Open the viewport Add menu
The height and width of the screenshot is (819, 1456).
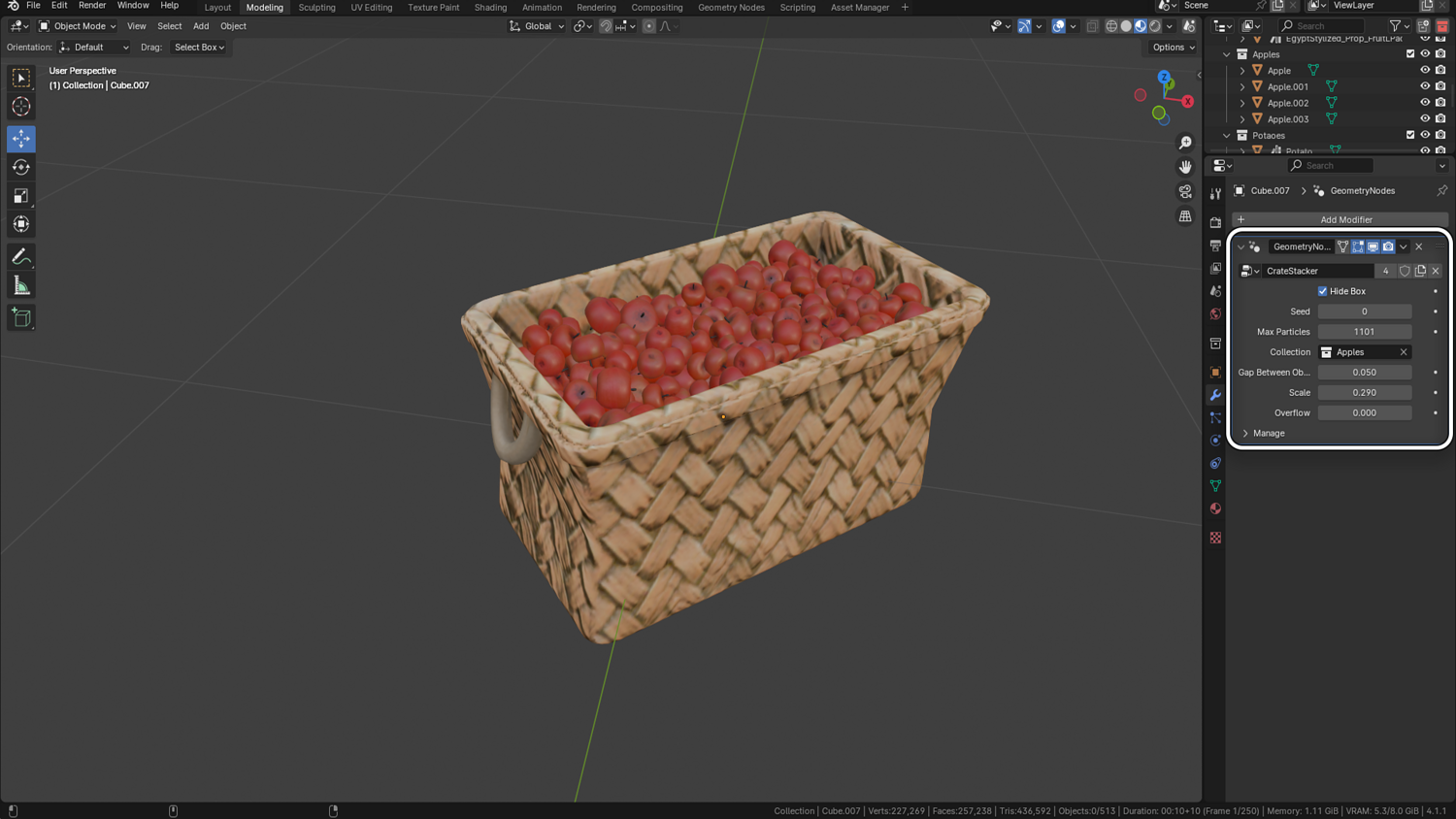click(201, 26)
